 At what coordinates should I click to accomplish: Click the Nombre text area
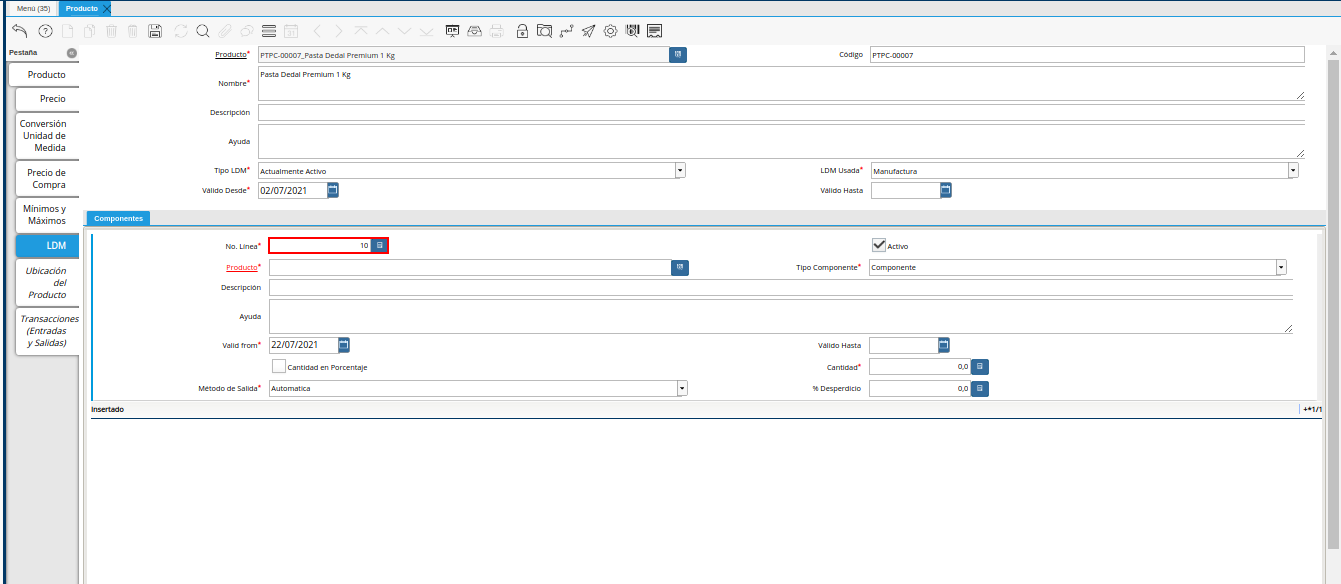781,84
